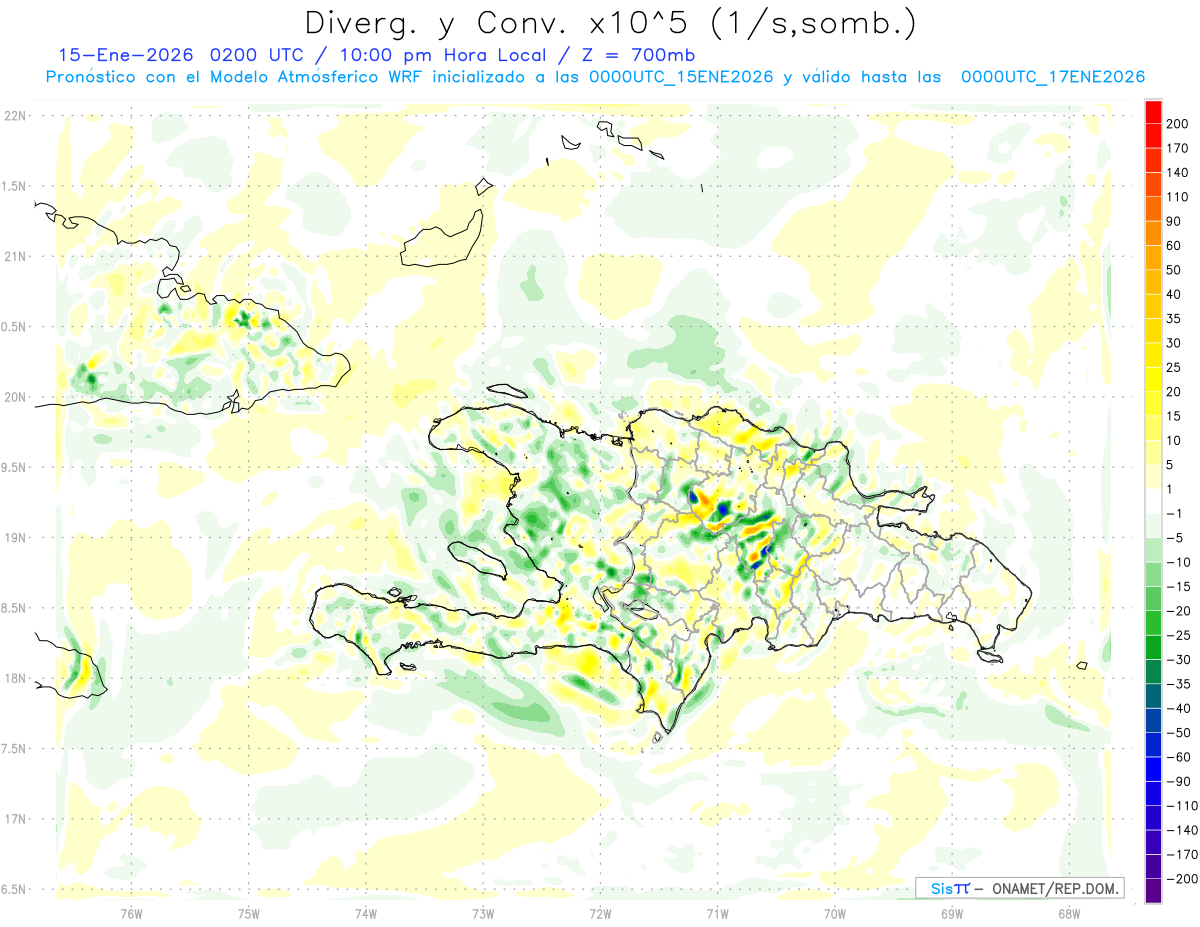Click the '0000UTC_15ENE2026' initialization time text

click(682, 77)
